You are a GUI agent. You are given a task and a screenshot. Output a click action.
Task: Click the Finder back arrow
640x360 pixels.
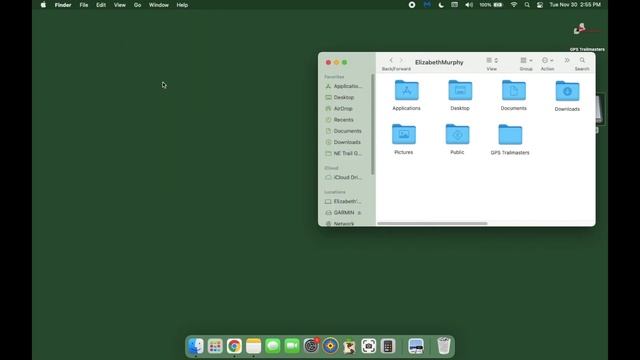(391, 60)
